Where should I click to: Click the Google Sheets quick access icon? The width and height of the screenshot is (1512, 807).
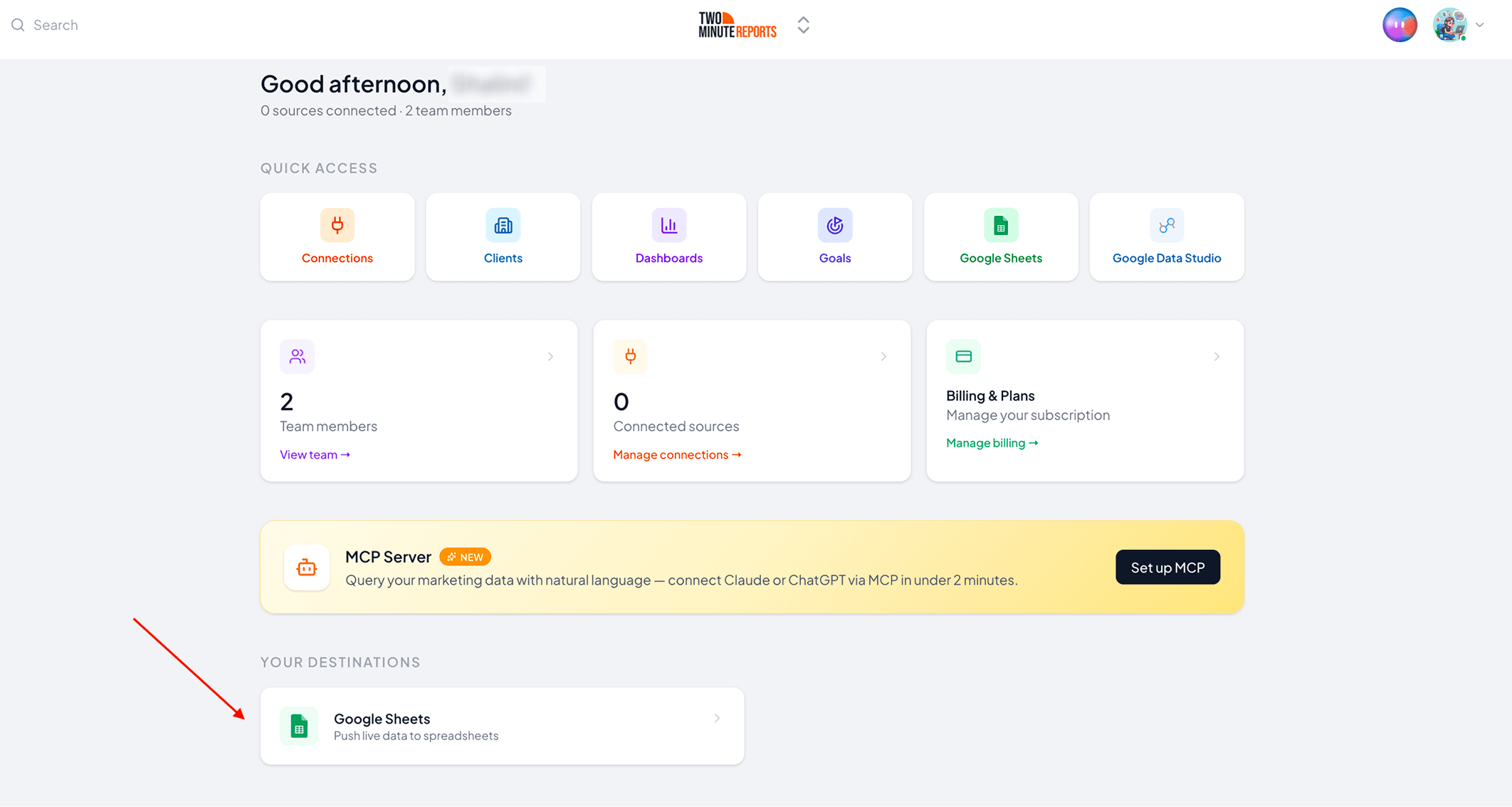click(1001, 226)
